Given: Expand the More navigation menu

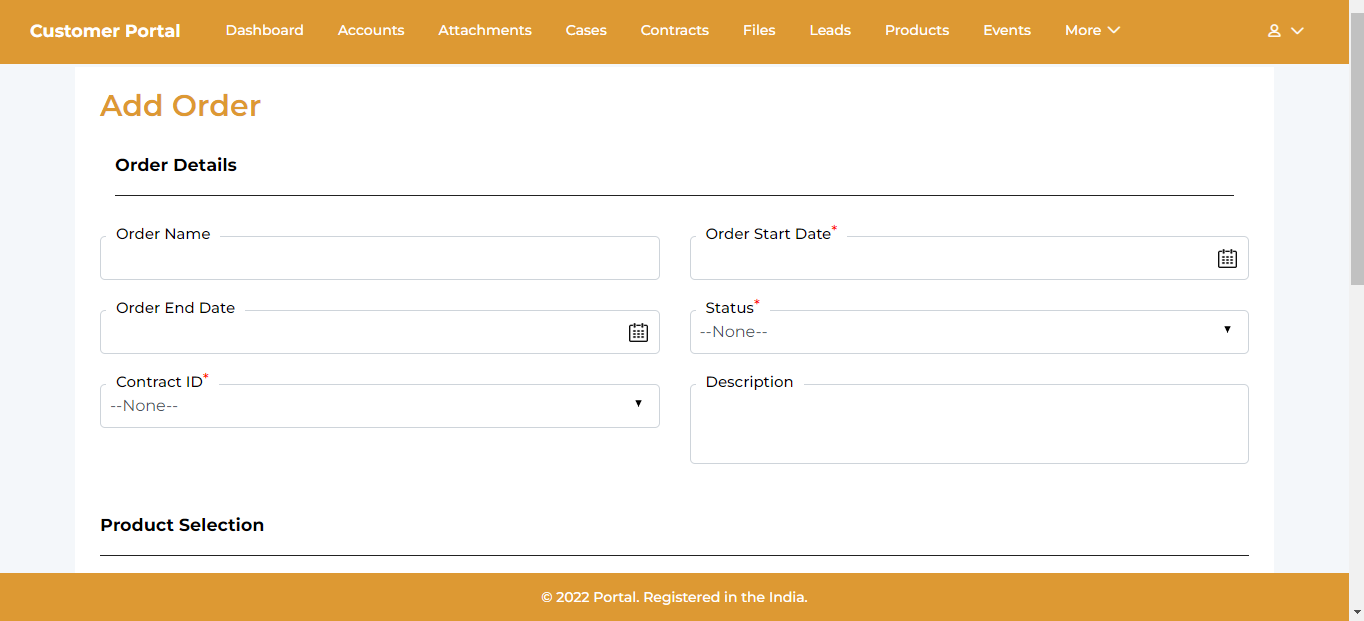Looking at the screenshot, I should (x=1092, y=31).
